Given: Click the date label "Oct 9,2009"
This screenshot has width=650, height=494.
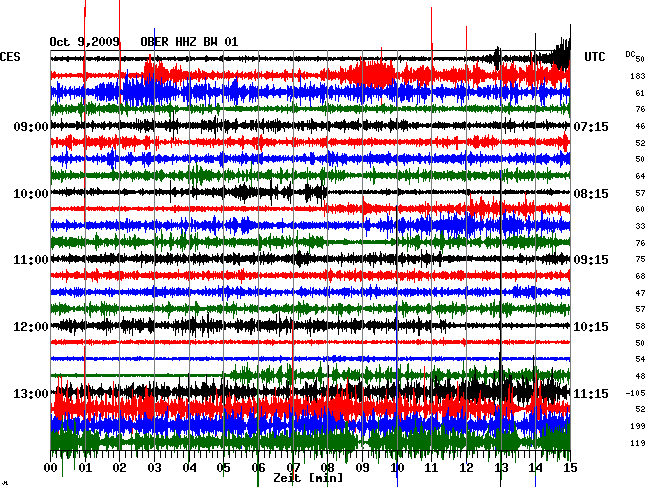Looking at the screenshot, I should (x=85, y=42).
